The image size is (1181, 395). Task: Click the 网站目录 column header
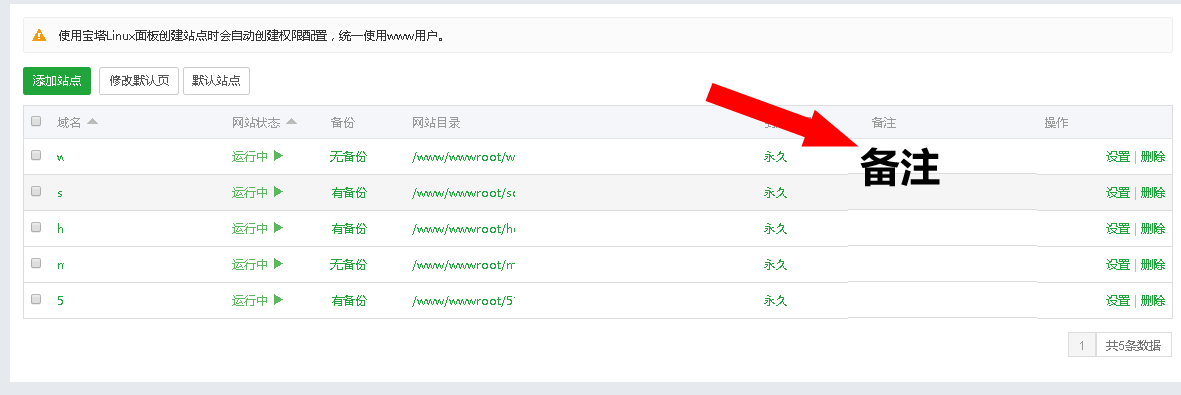point(436,122)
